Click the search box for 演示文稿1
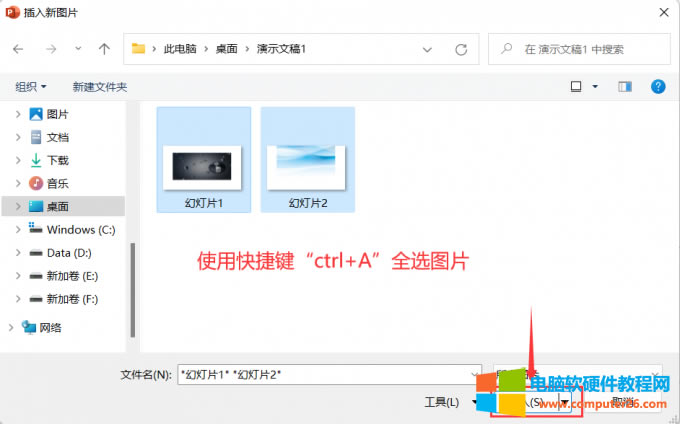 [590, 49]
